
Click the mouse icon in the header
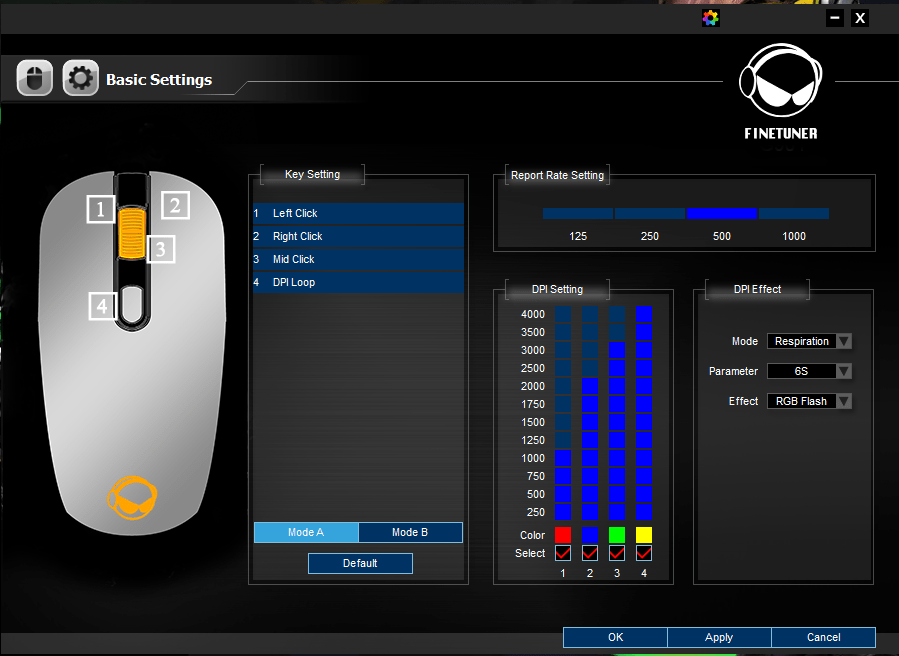[x=35, y=78]
